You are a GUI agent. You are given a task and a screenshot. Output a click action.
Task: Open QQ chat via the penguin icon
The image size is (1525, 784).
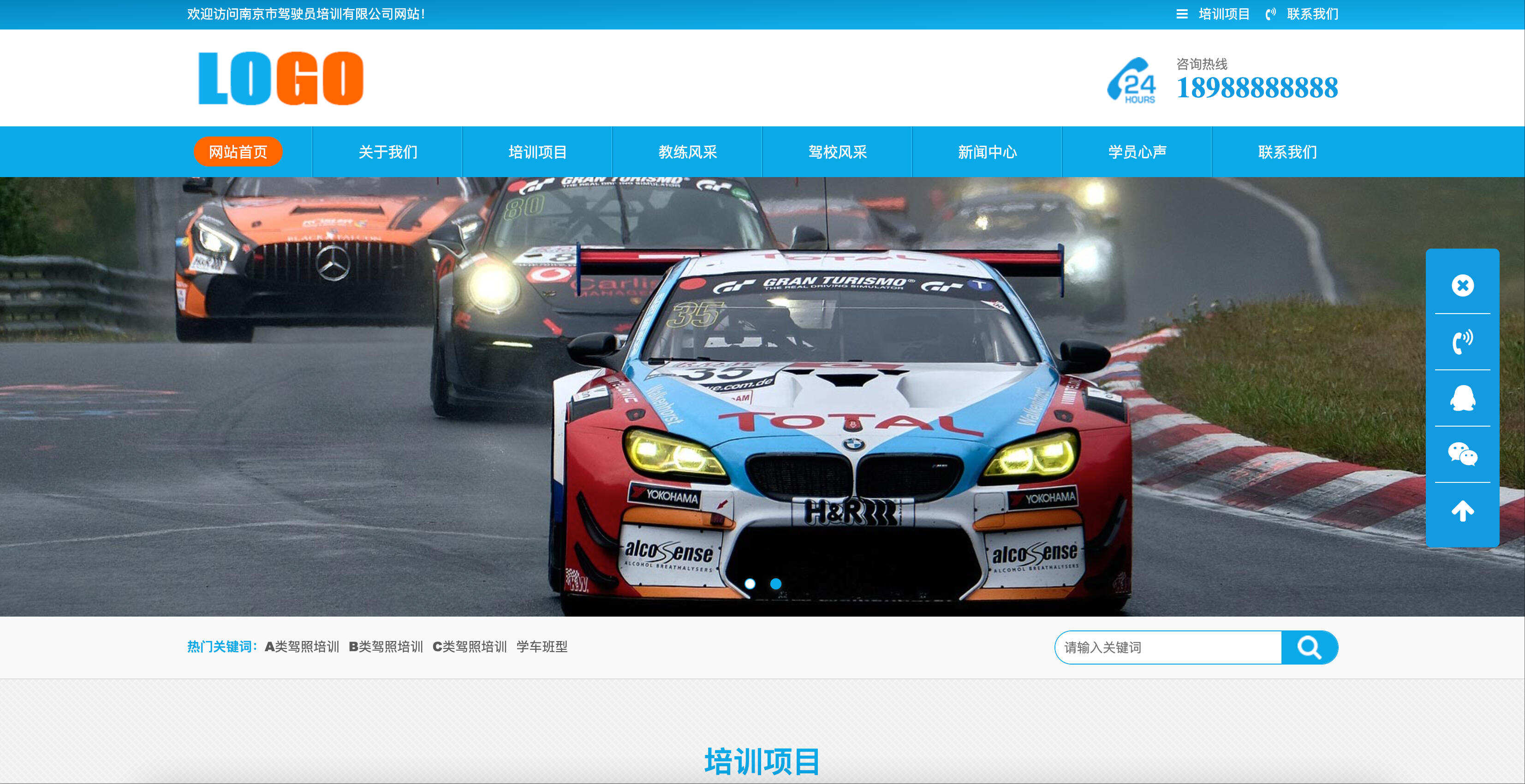coord(1462,398)
